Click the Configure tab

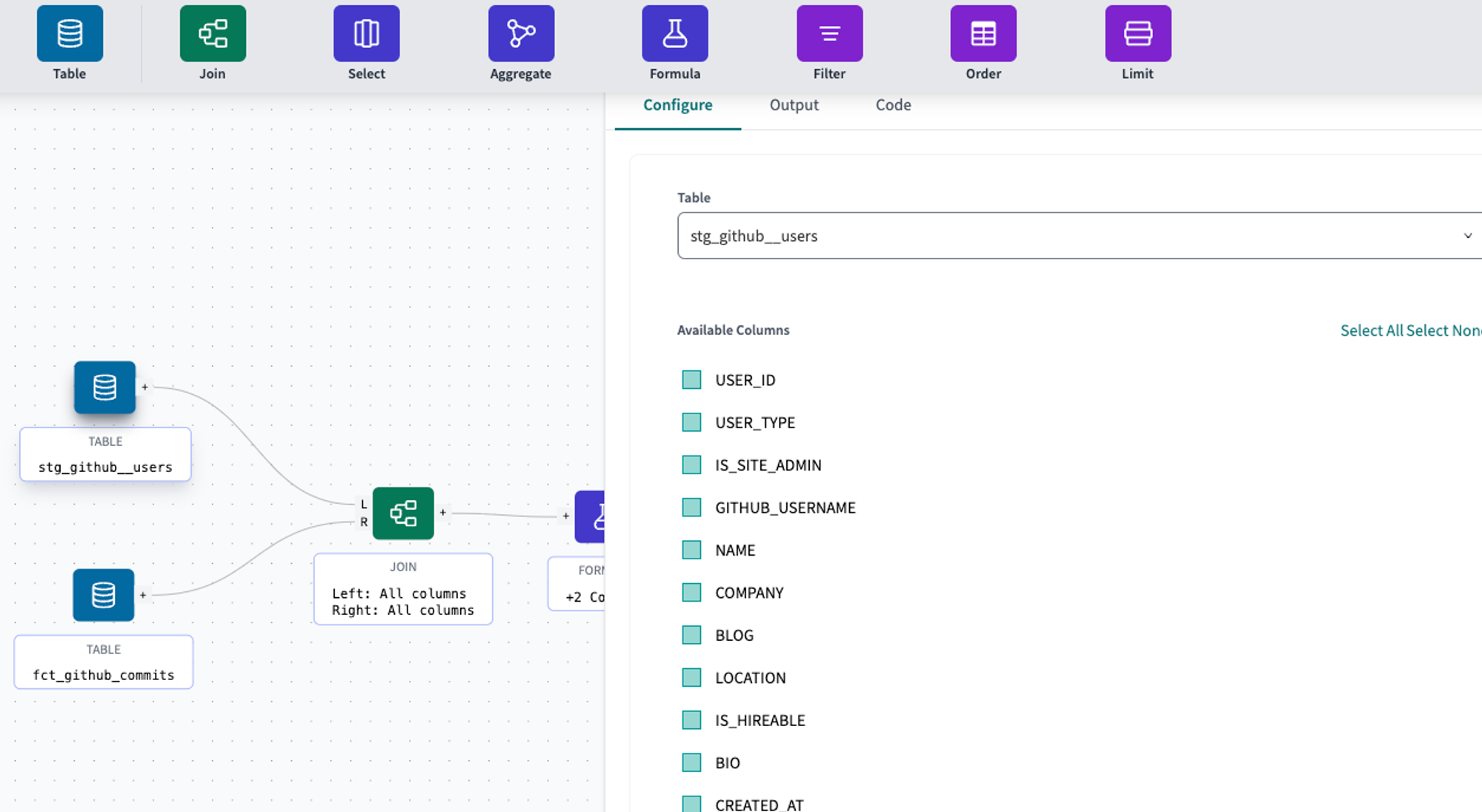coord(677,104)
